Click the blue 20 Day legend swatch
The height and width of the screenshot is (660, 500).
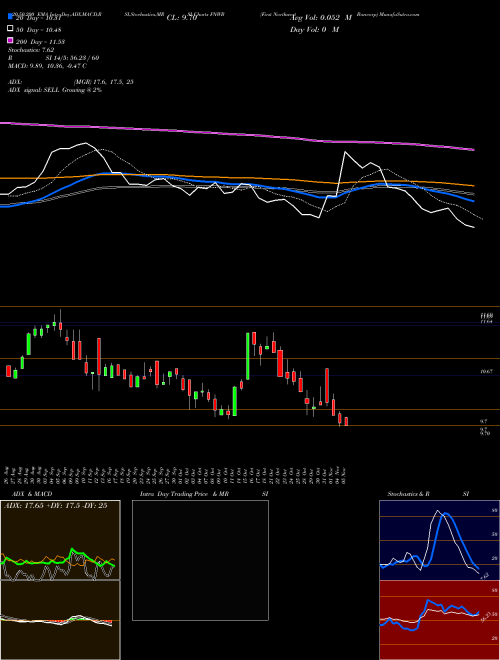pyautogui.click(x=10, y=18)
